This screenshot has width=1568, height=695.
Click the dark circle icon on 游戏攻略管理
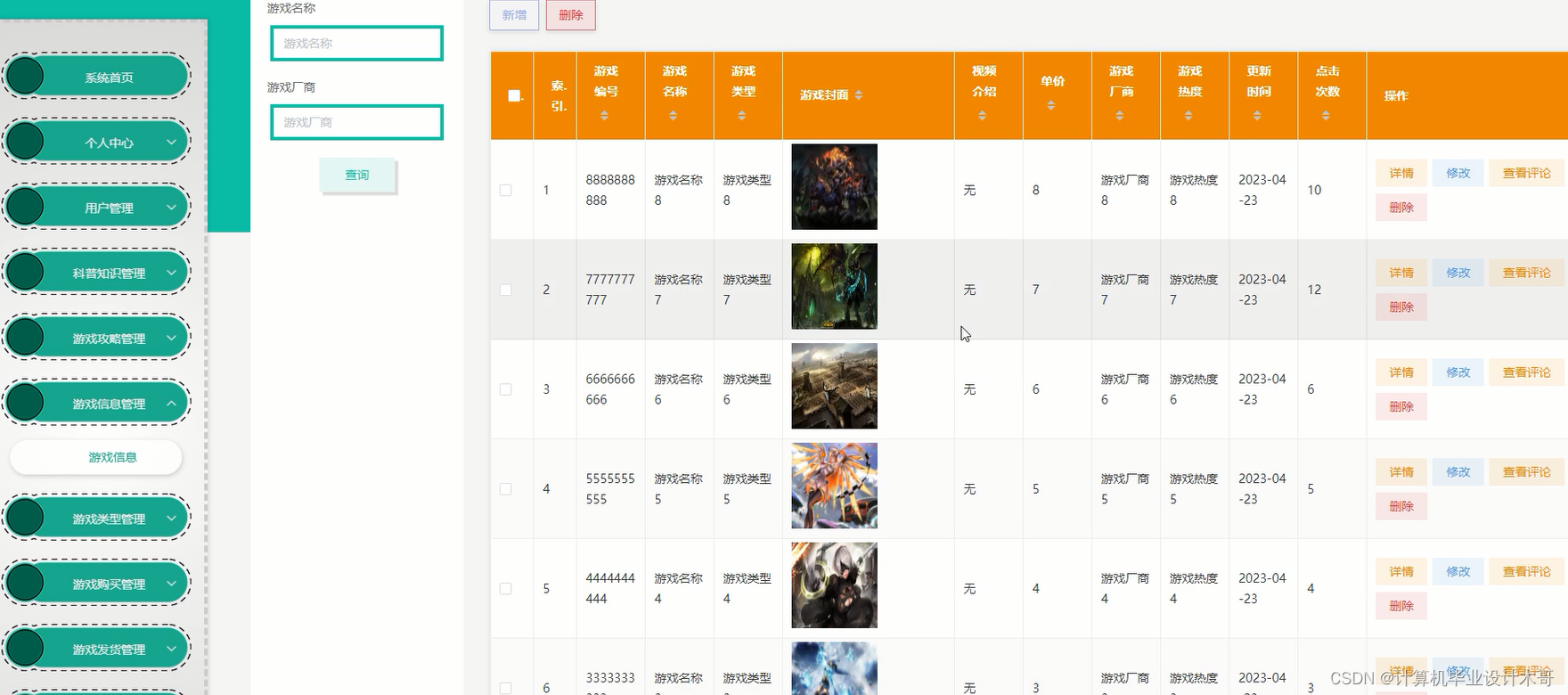(x=25, y=338)
